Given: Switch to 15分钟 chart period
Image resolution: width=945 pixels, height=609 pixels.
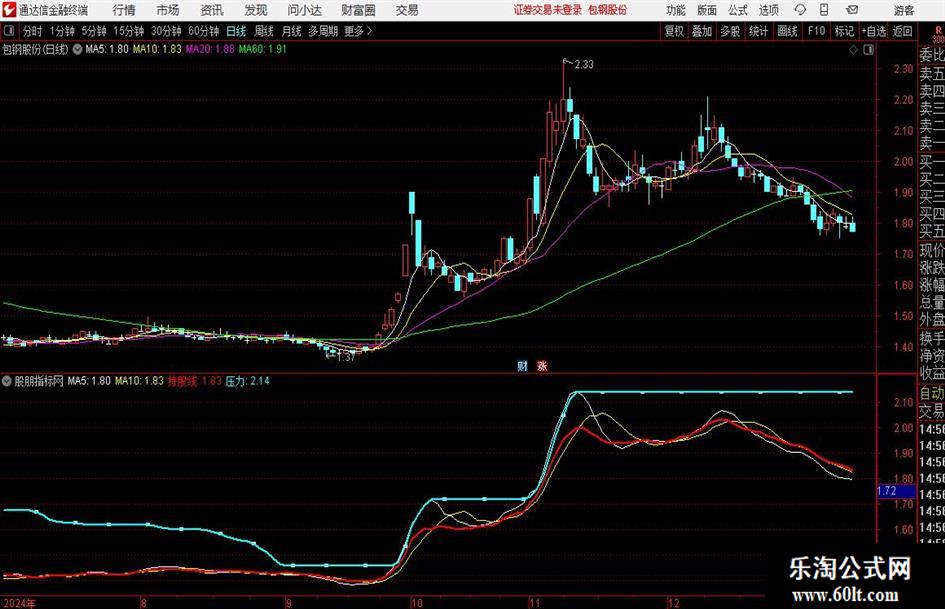Looking at the screenshot, I should coord(128,31).
